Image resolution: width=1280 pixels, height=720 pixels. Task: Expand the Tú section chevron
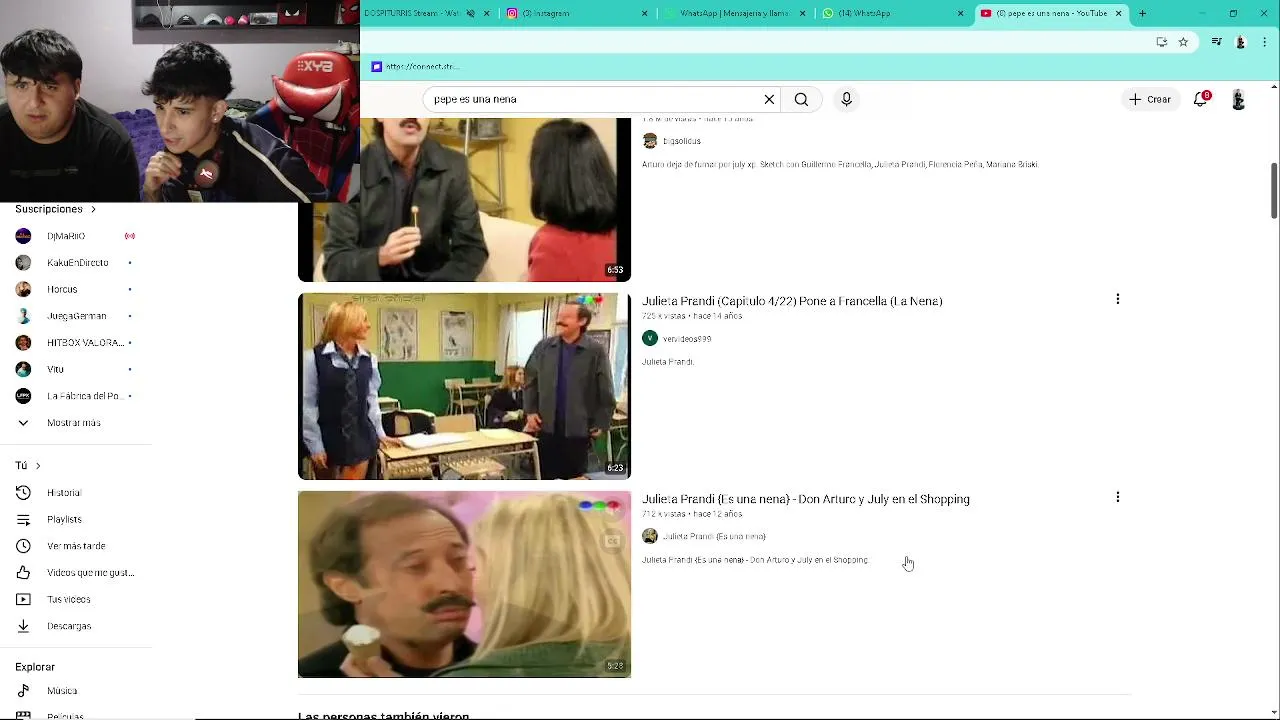click(x=38, y=466)
